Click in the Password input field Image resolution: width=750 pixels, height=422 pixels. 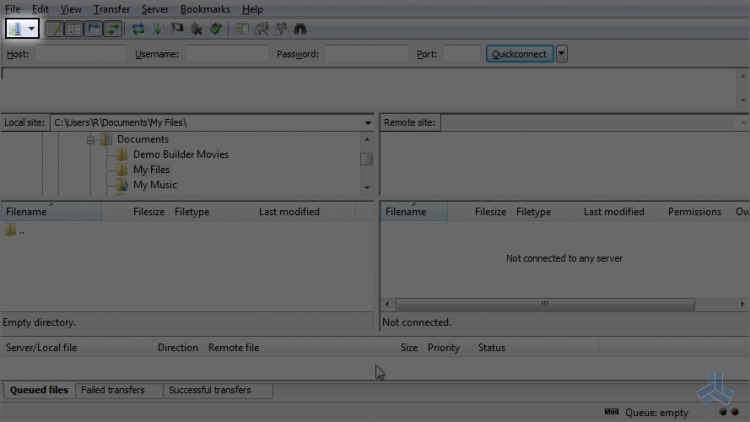(x=367, y=54)
